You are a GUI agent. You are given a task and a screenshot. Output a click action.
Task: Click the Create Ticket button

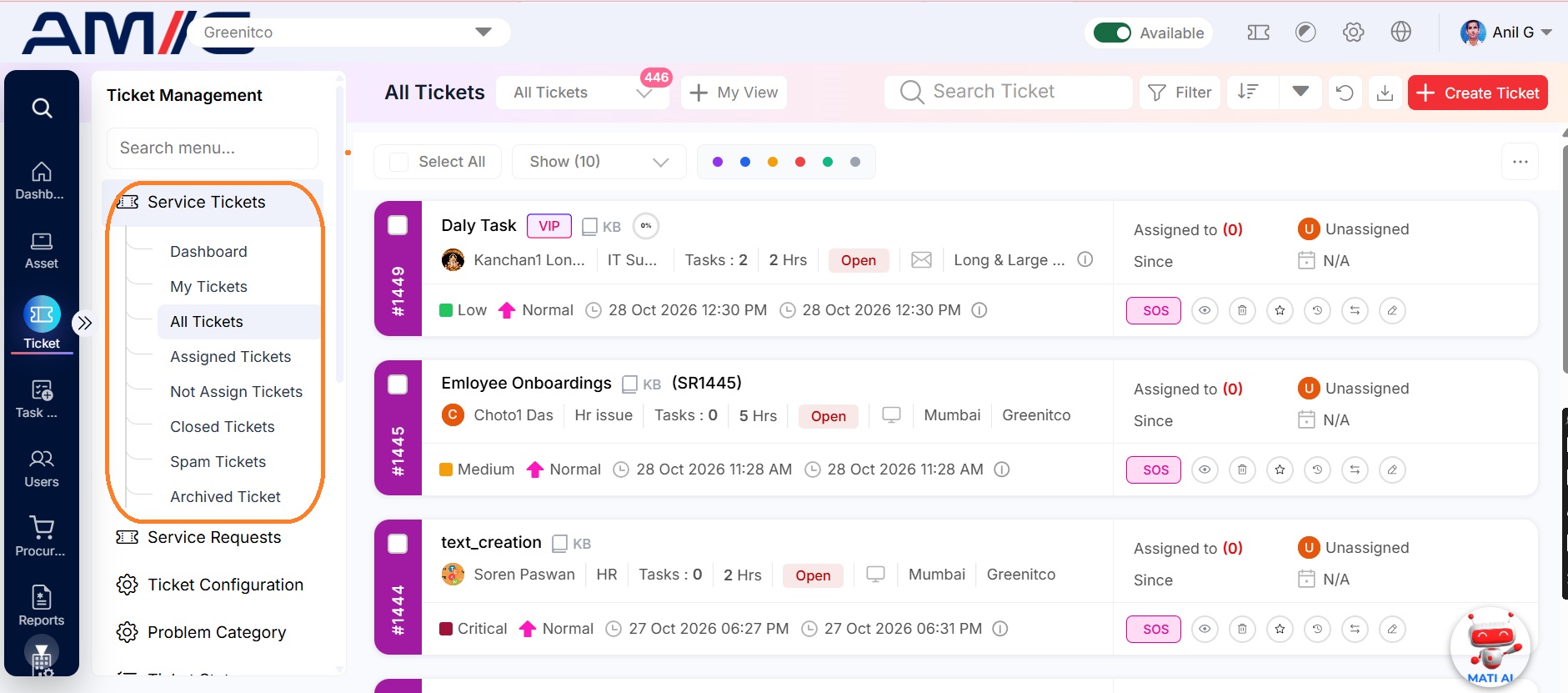tap(1478, 93)
